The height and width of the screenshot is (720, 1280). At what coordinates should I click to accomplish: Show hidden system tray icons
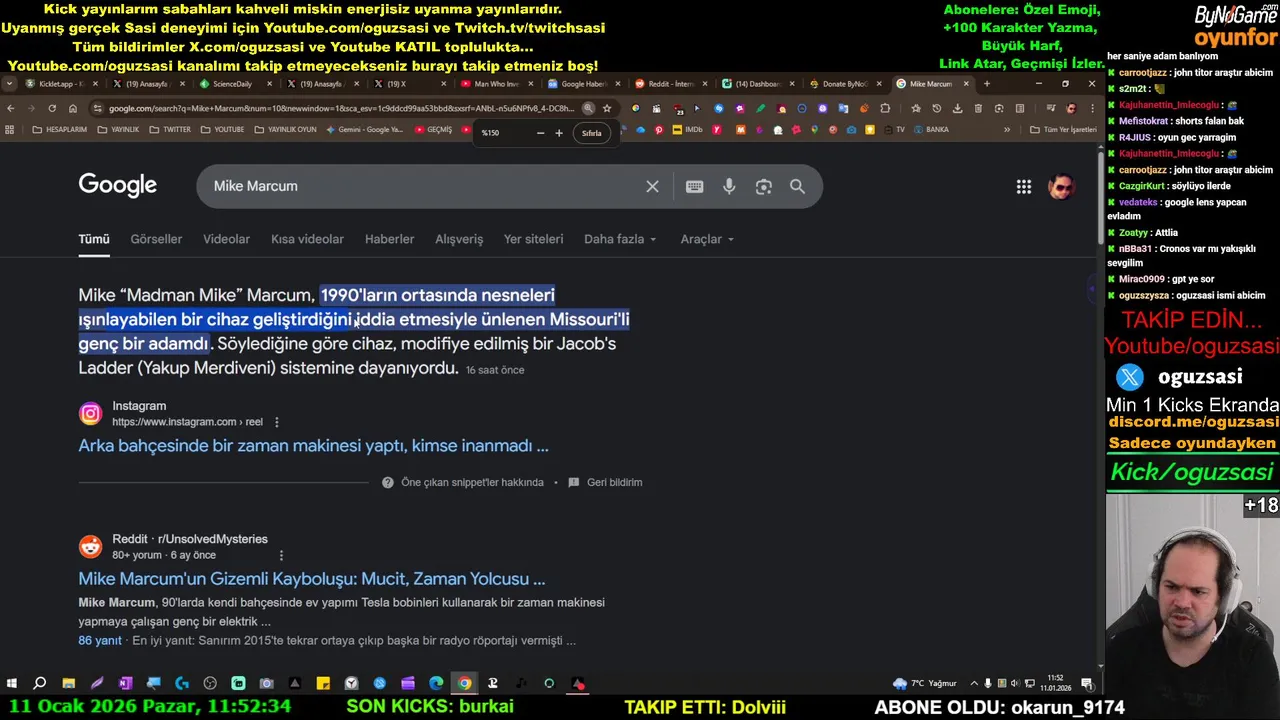[975, 684]
